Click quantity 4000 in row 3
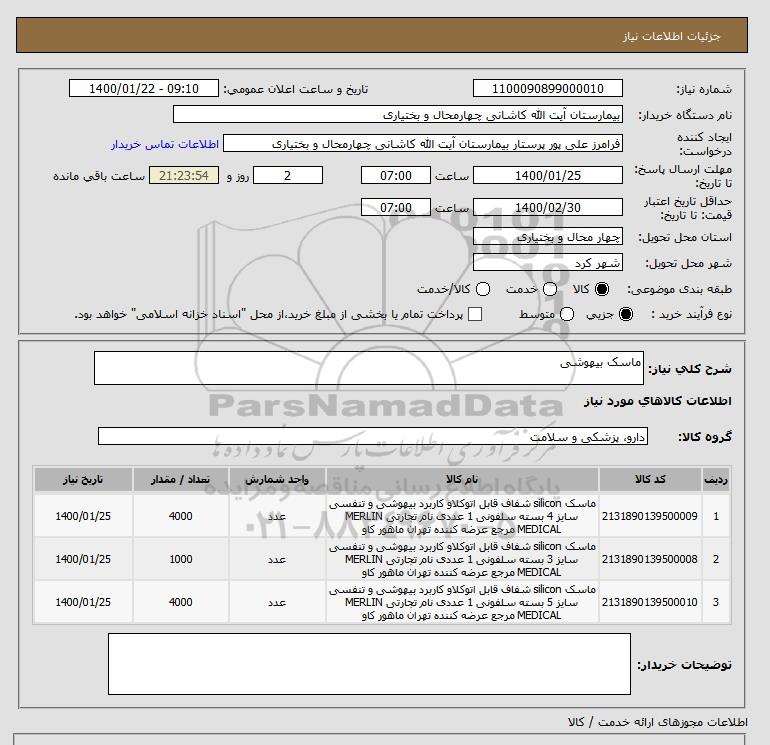This screenshot has width=770, height=745. tap(181, 602)
